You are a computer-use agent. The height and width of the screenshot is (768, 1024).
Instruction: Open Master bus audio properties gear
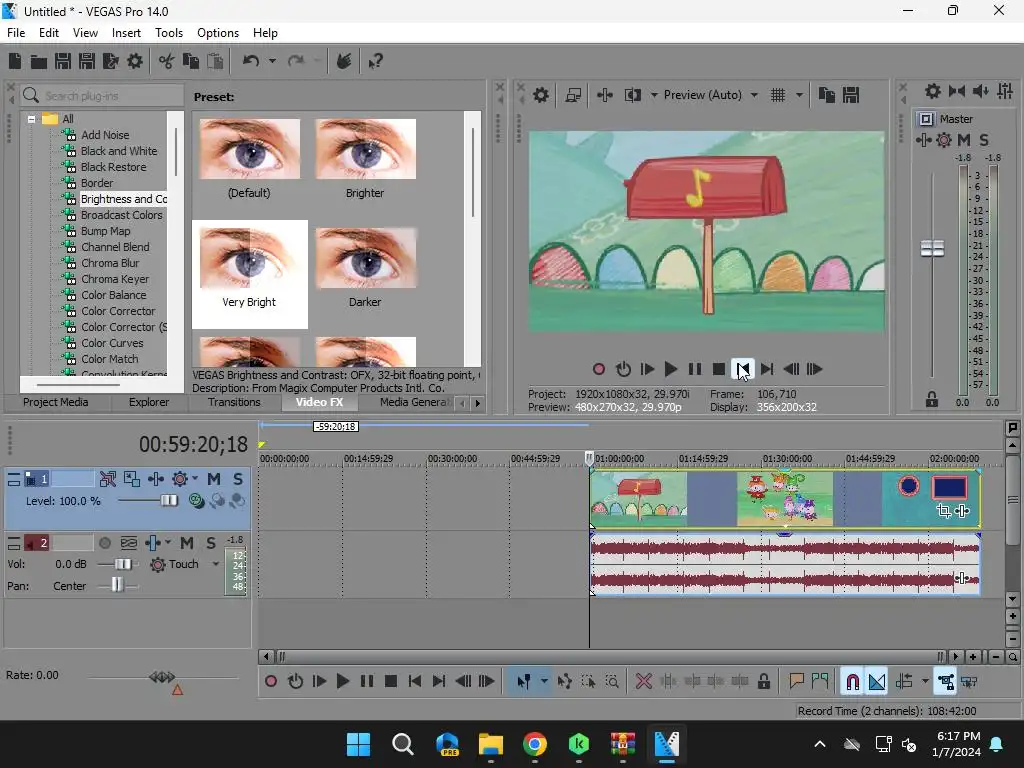pyautogui.click(x=933, y=91)
